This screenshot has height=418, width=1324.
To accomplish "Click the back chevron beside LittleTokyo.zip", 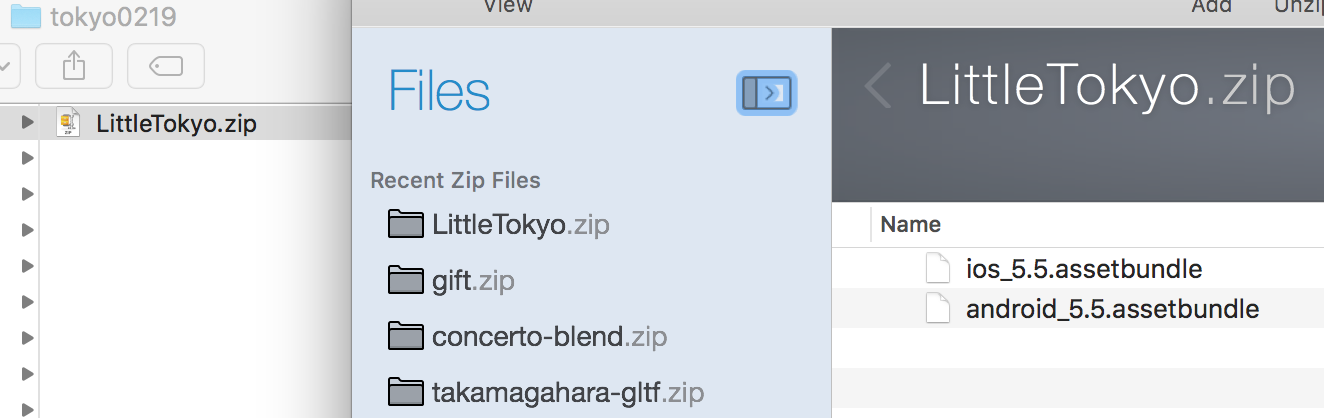I will point(878,87).
